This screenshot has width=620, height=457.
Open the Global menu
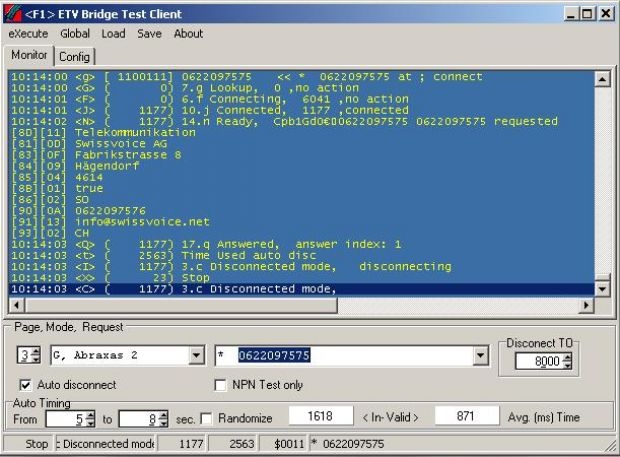point(75,34)
